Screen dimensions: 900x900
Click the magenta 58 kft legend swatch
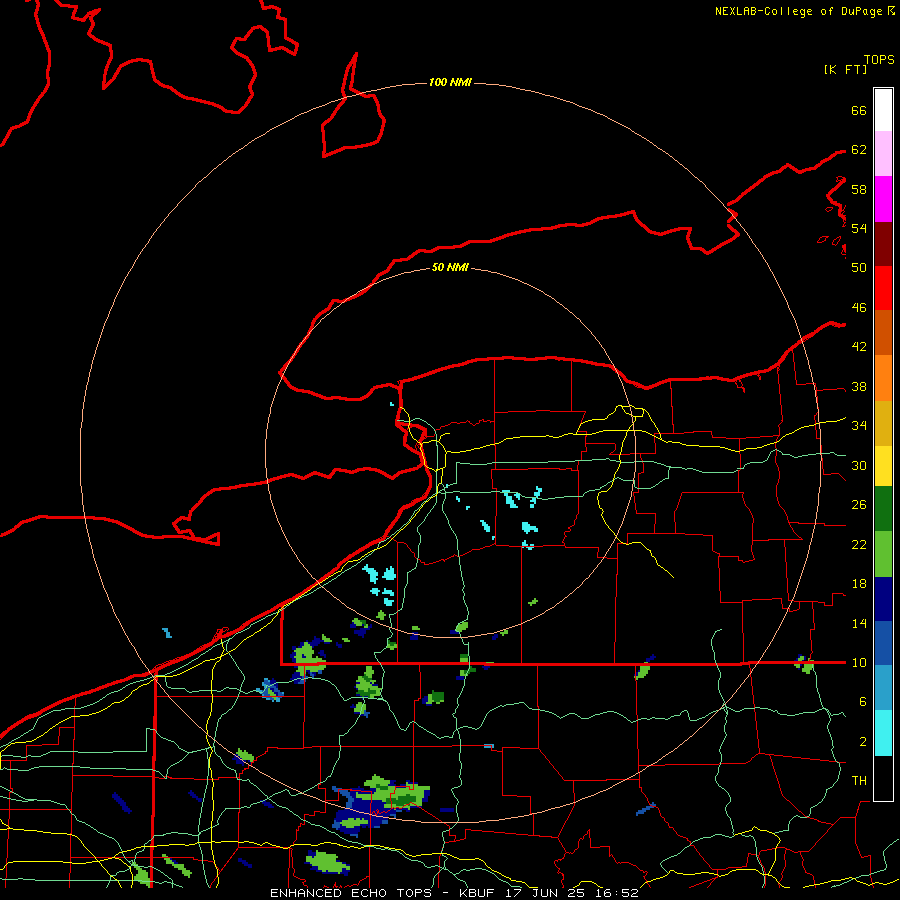883,199
